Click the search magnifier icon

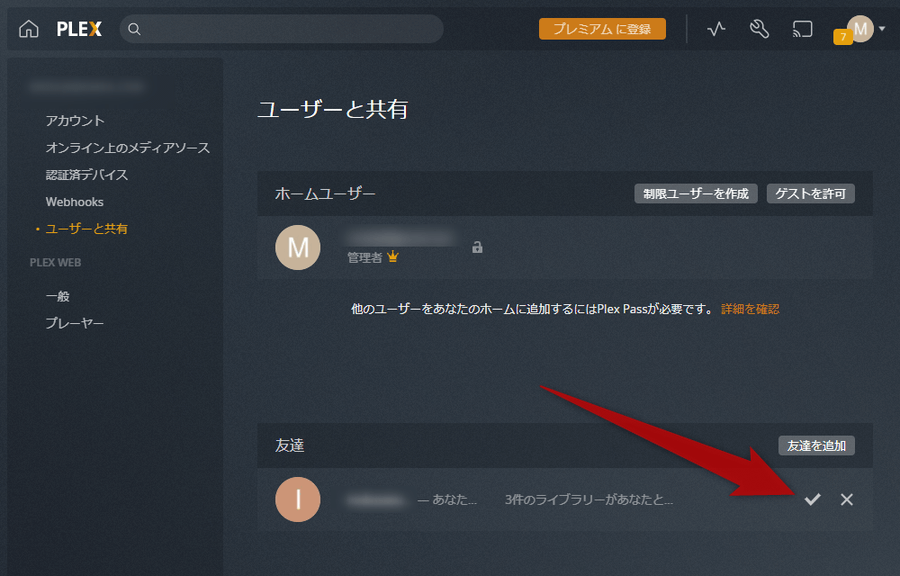click(134, 29)
